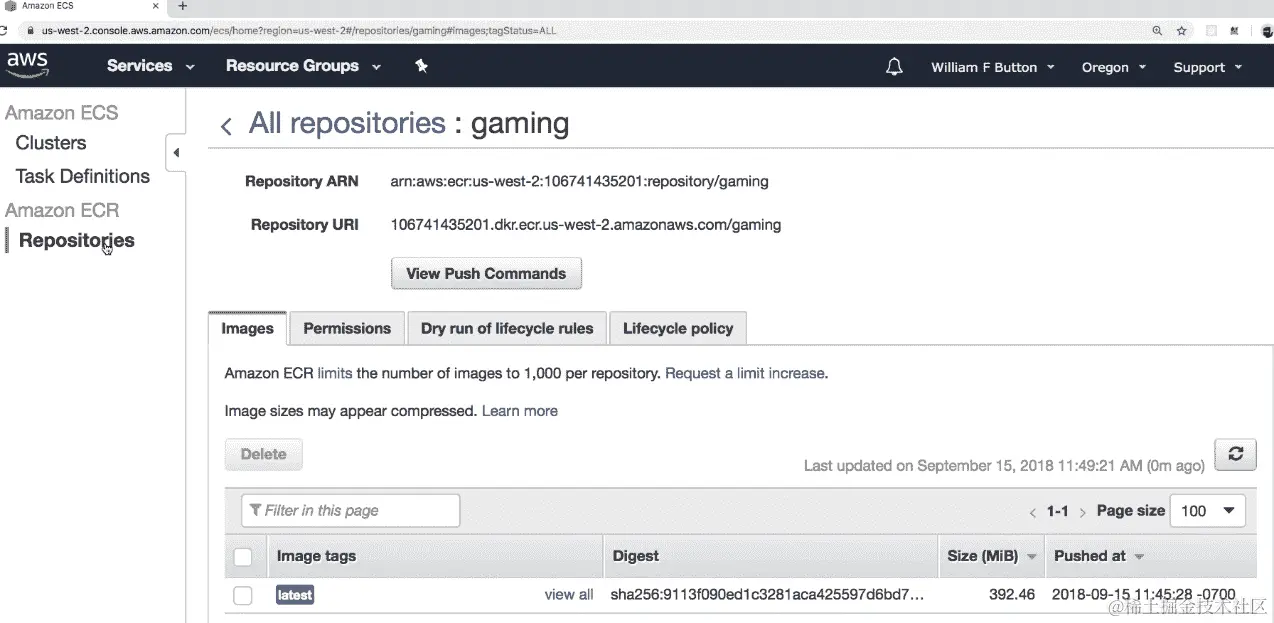Viewport: 1274px width, 623px height.
Task: Open the notifications bell icon
Action: pyautogui.click(x=894, y=67)
